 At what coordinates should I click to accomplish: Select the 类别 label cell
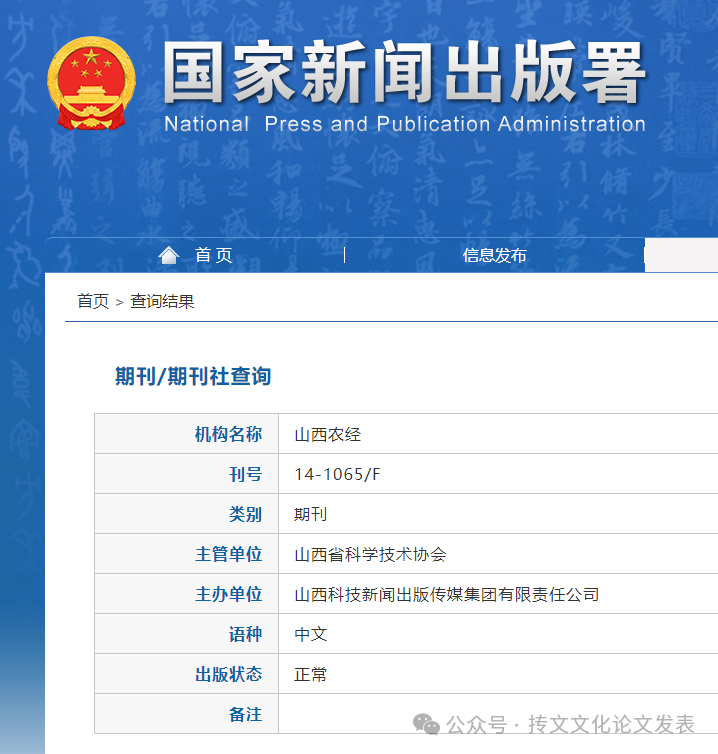click(x=187, y=514)
